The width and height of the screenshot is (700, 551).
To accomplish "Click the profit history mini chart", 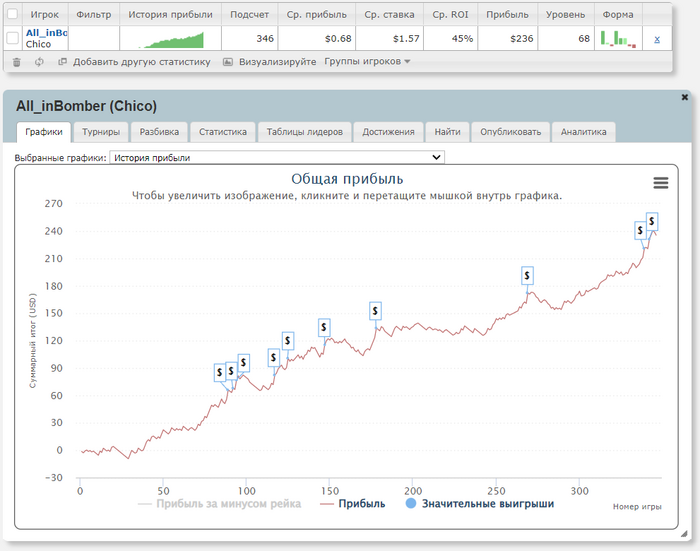I will click(x=171, y=39).
